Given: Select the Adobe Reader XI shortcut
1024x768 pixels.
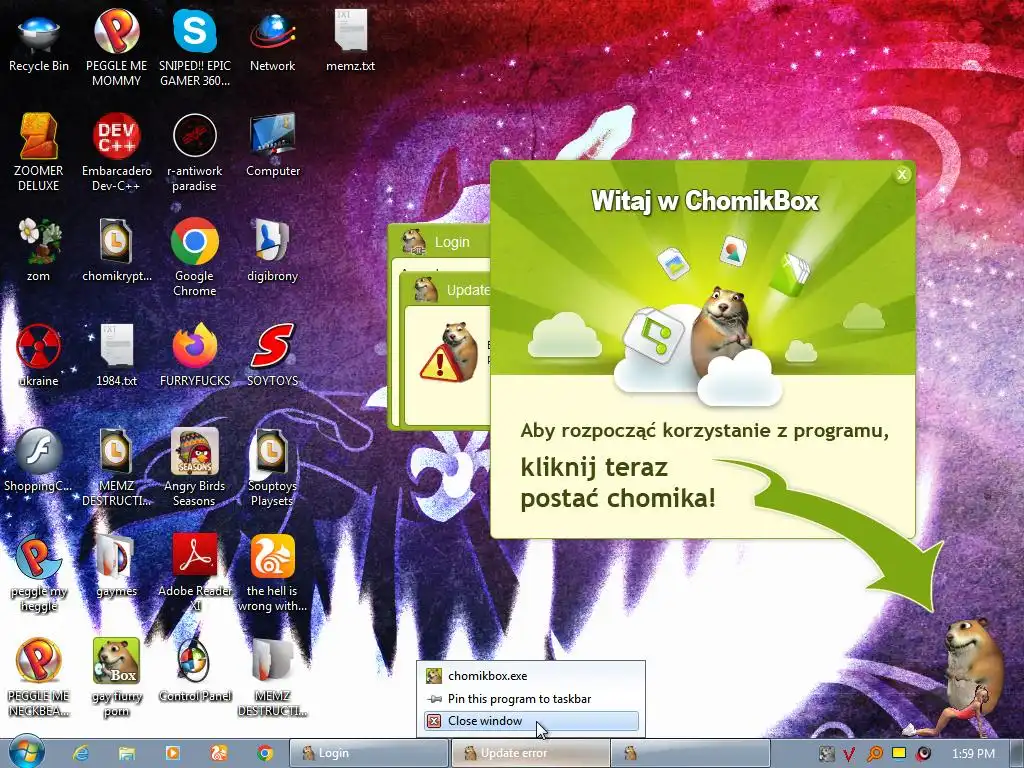Looking at the screenshot, I should click(195, 573).
